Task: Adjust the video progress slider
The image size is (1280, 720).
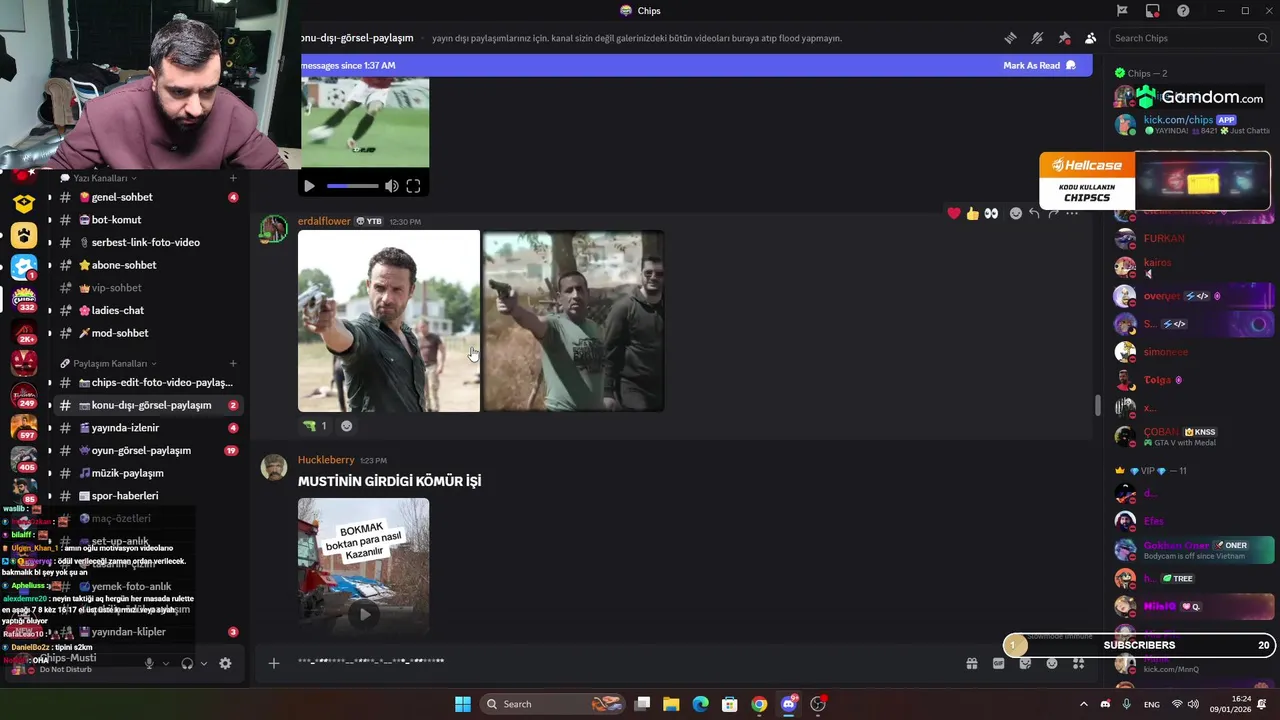Action: [352, 186]
